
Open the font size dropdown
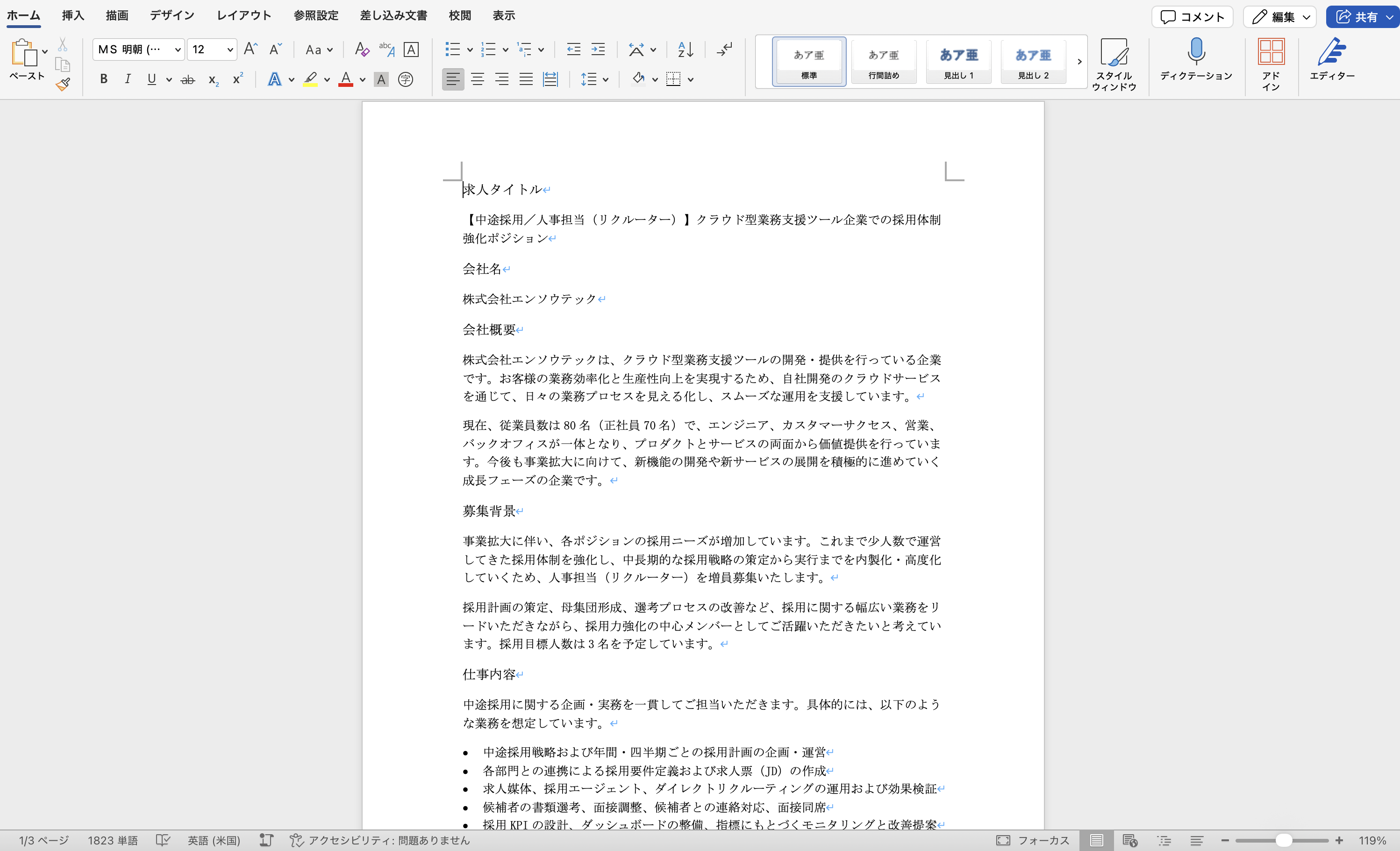(x=229, y=50)
